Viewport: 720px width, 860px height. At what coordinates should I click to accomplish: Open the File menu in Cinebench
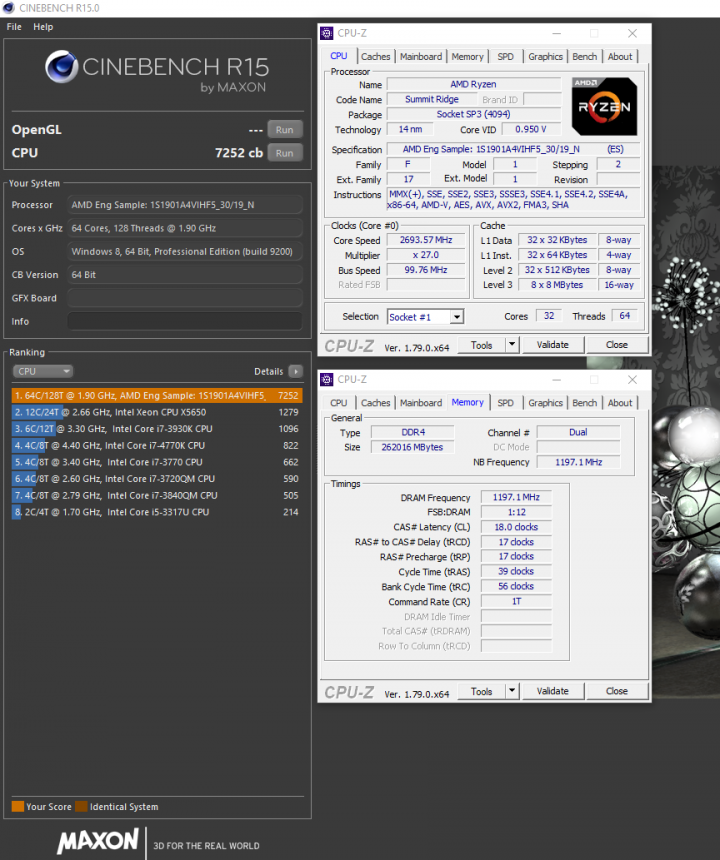tap(14, 27)
